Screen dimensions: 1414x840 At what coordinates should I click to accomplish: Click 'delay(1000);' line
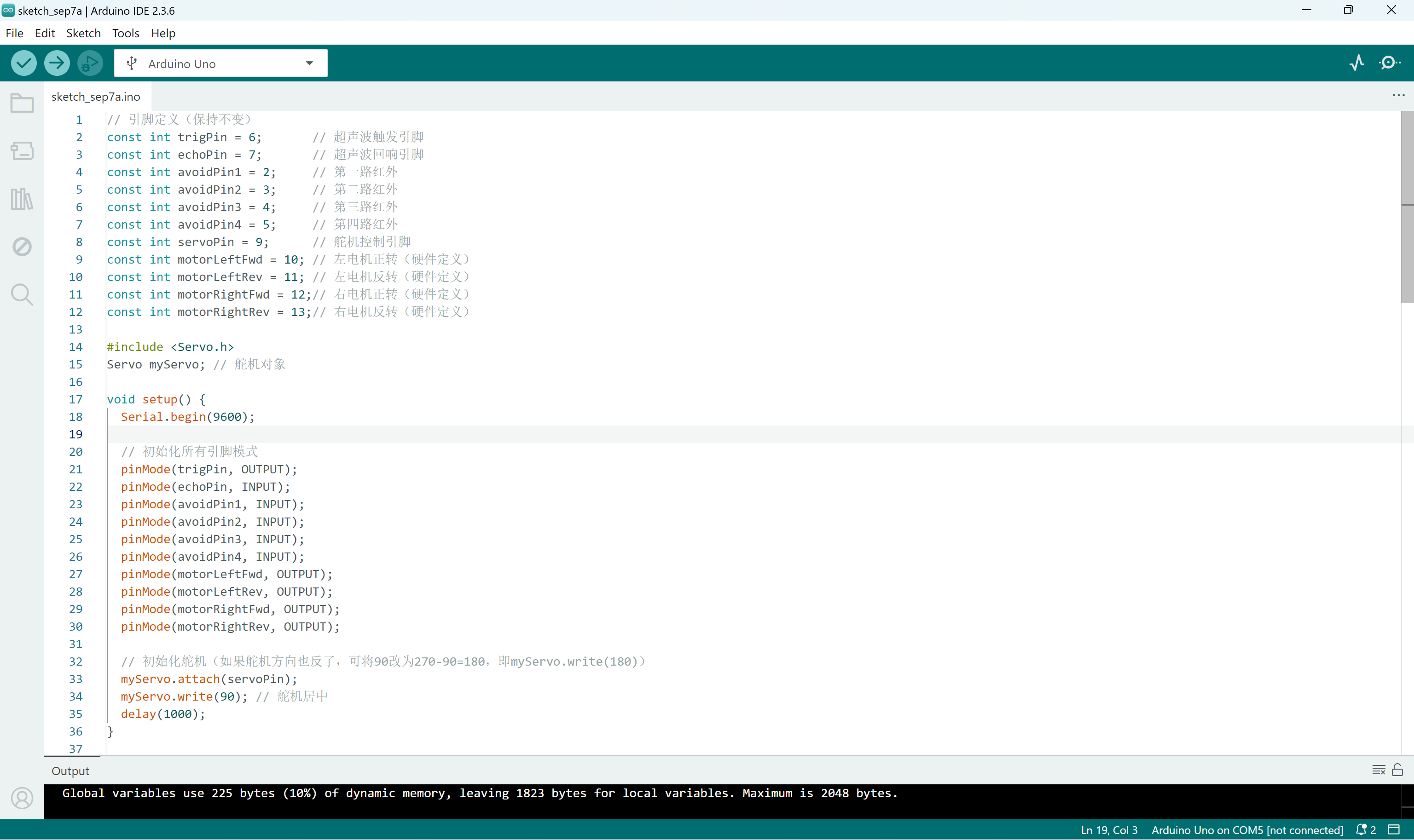tap(163, 714)
